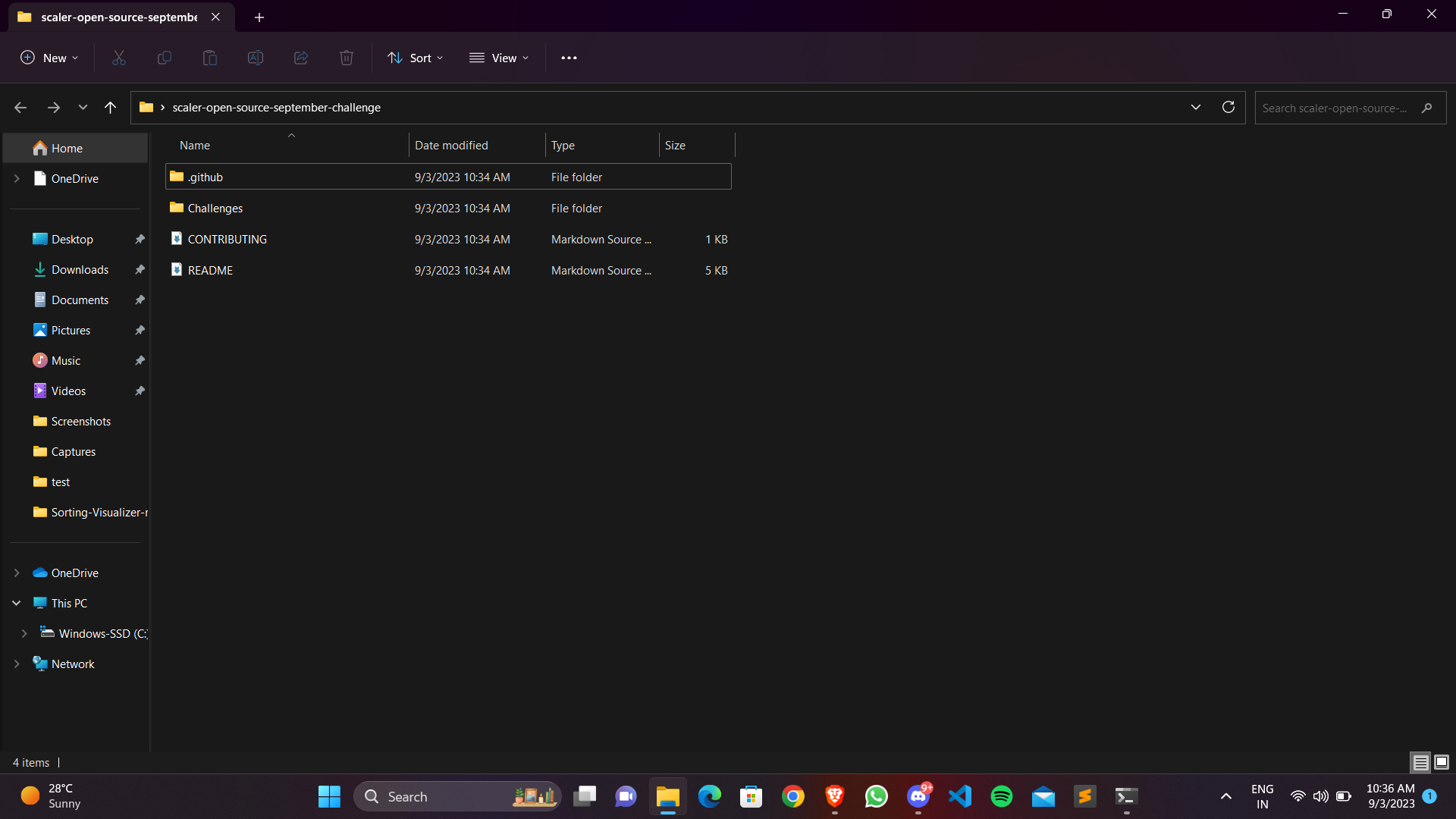
Task: Click the Share icon in toolbar
Action: pyautogui.click(x=301, y=58)
